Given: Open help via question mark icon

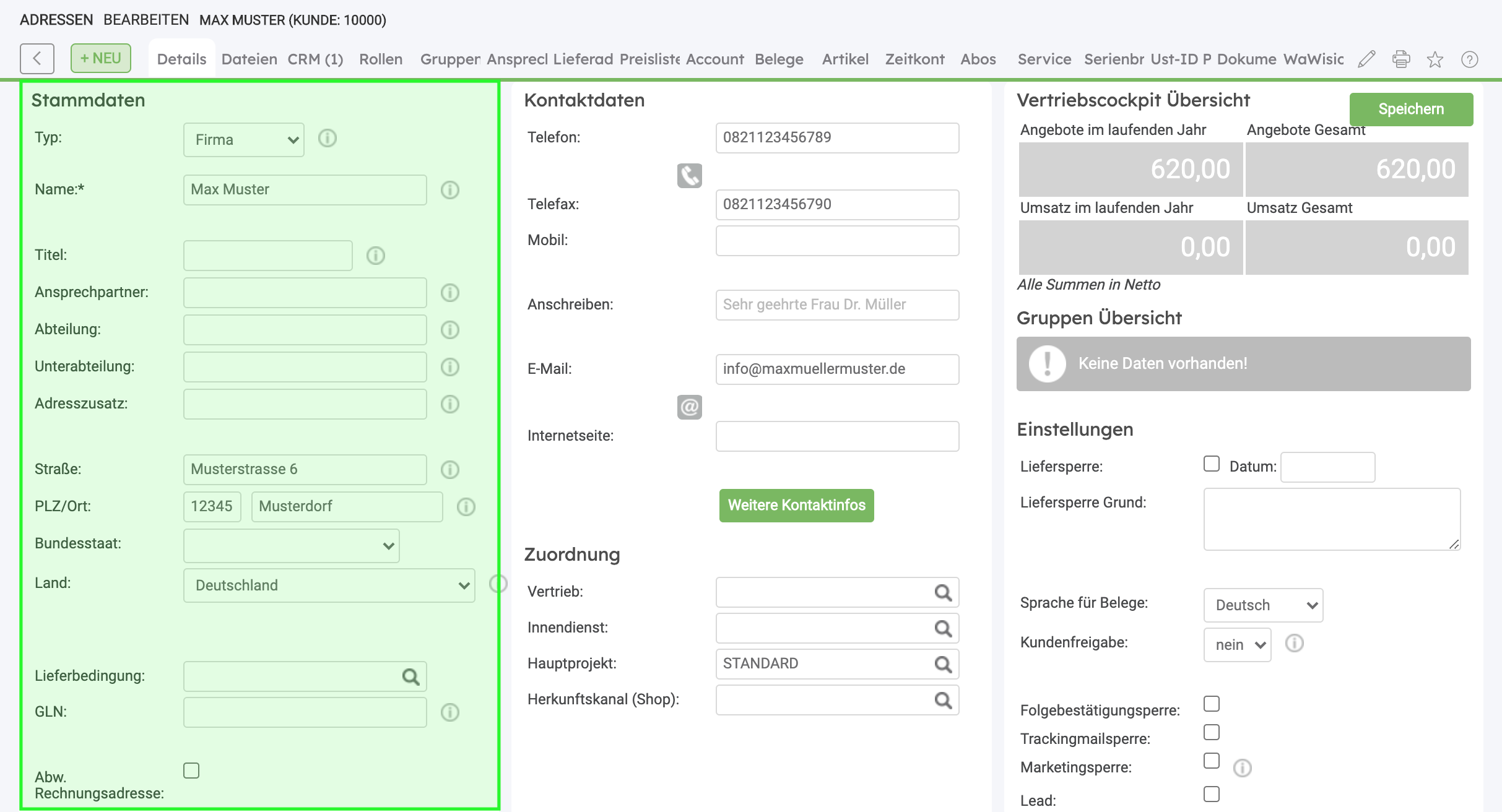Looking at the screenshot, I should (x=1469, y=59).
